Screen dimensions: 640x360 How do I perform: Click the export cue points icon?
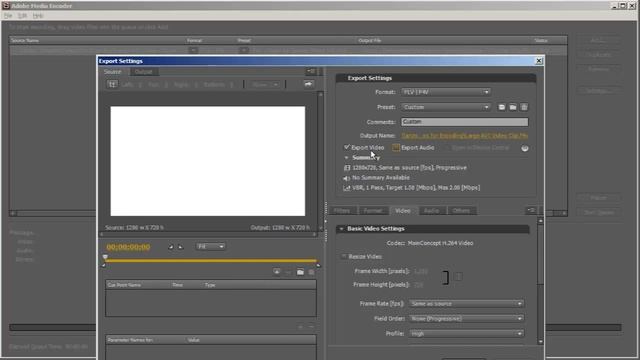(x=311, y=272)
